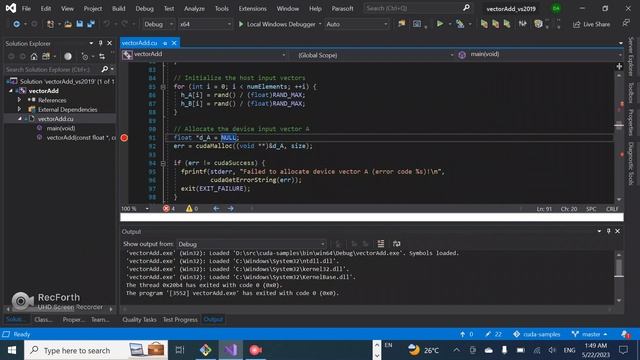
Task: Open the Show output from Debug dropdown
Action: 251,244
